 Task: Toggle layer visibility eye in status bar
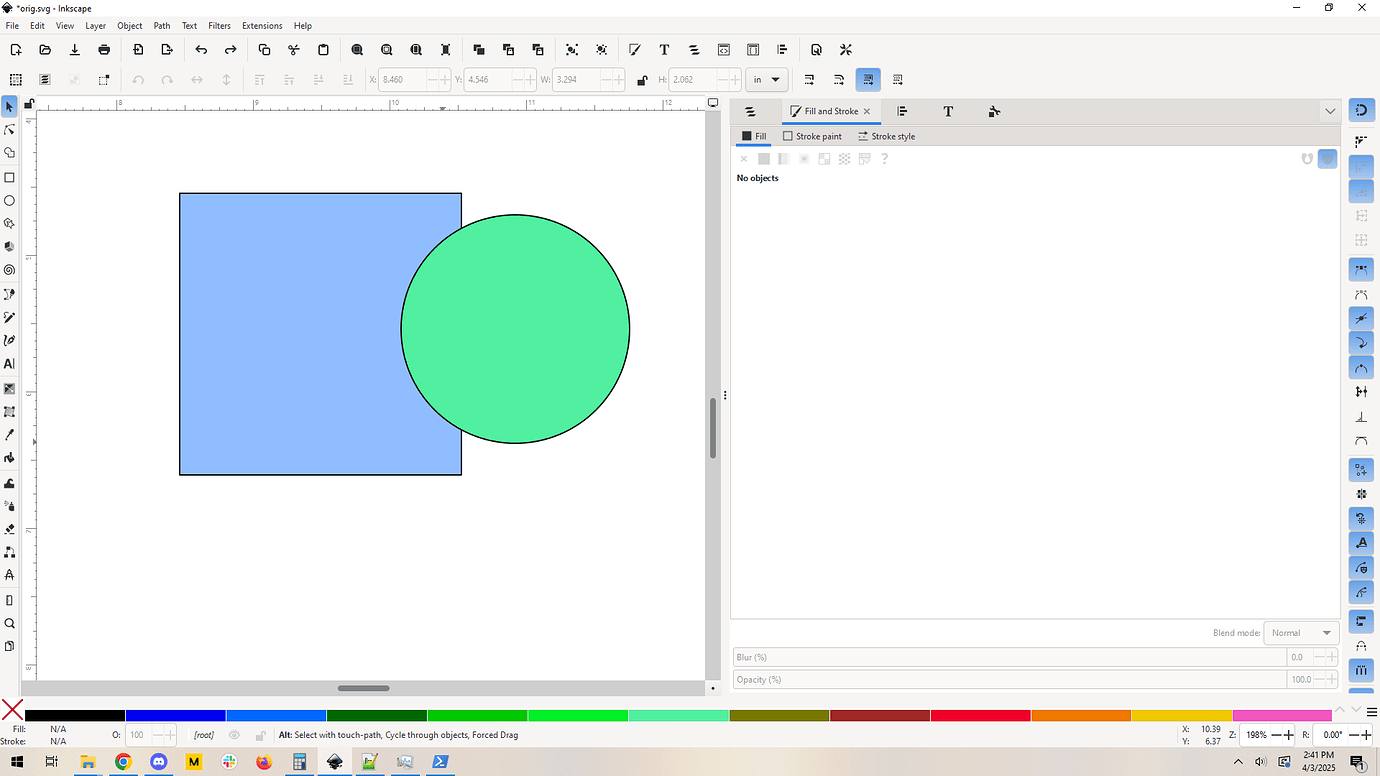tap(235, 735)
